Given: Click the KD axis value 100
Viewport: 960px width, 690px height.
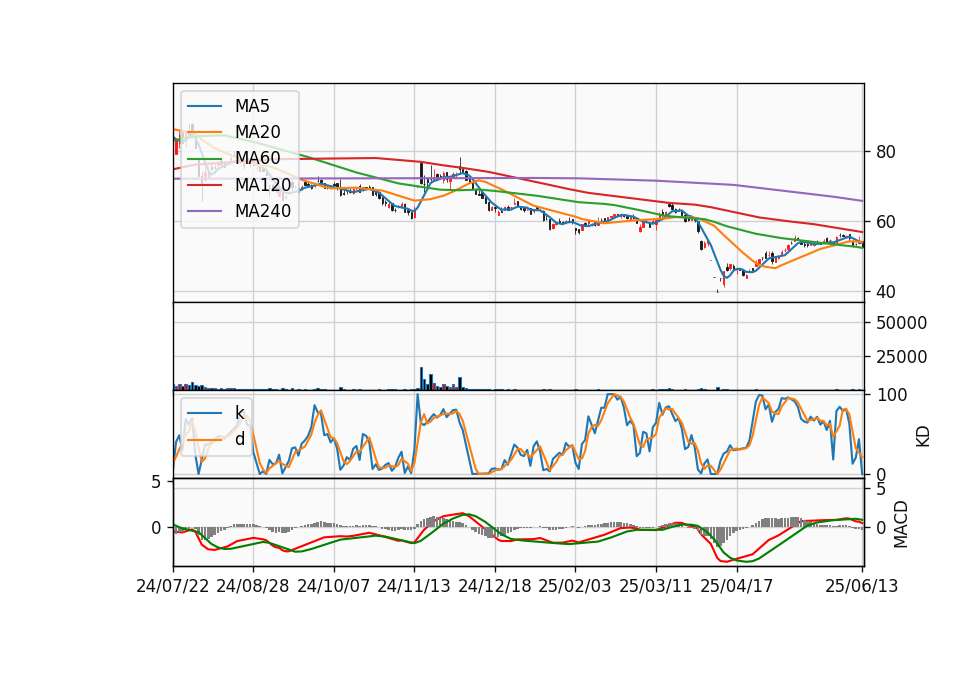Looking at the screenshot, I should click(x=891, y=395).
